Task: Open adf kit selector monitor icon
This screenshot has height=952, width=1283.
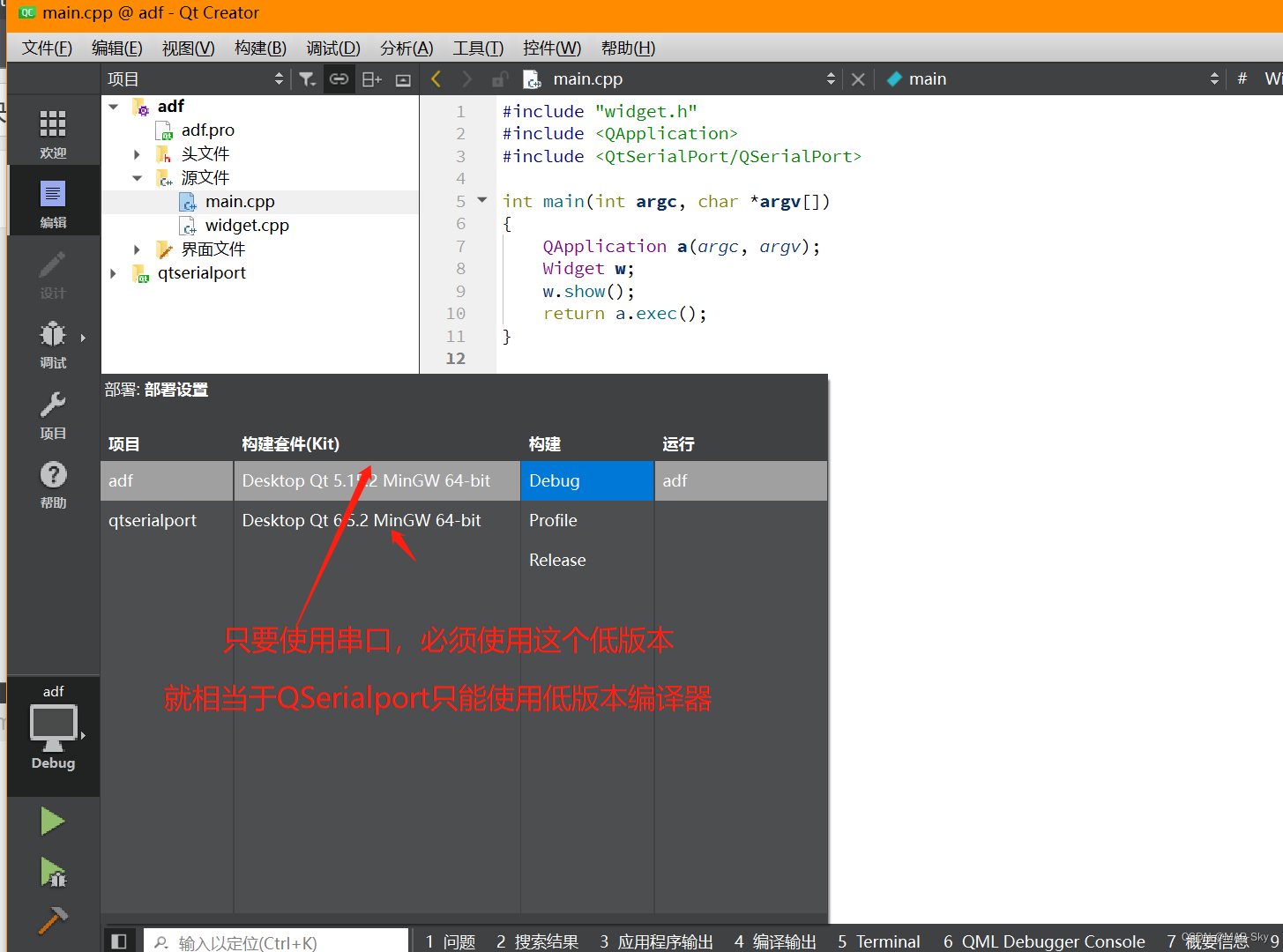Action: pos(53,727)
